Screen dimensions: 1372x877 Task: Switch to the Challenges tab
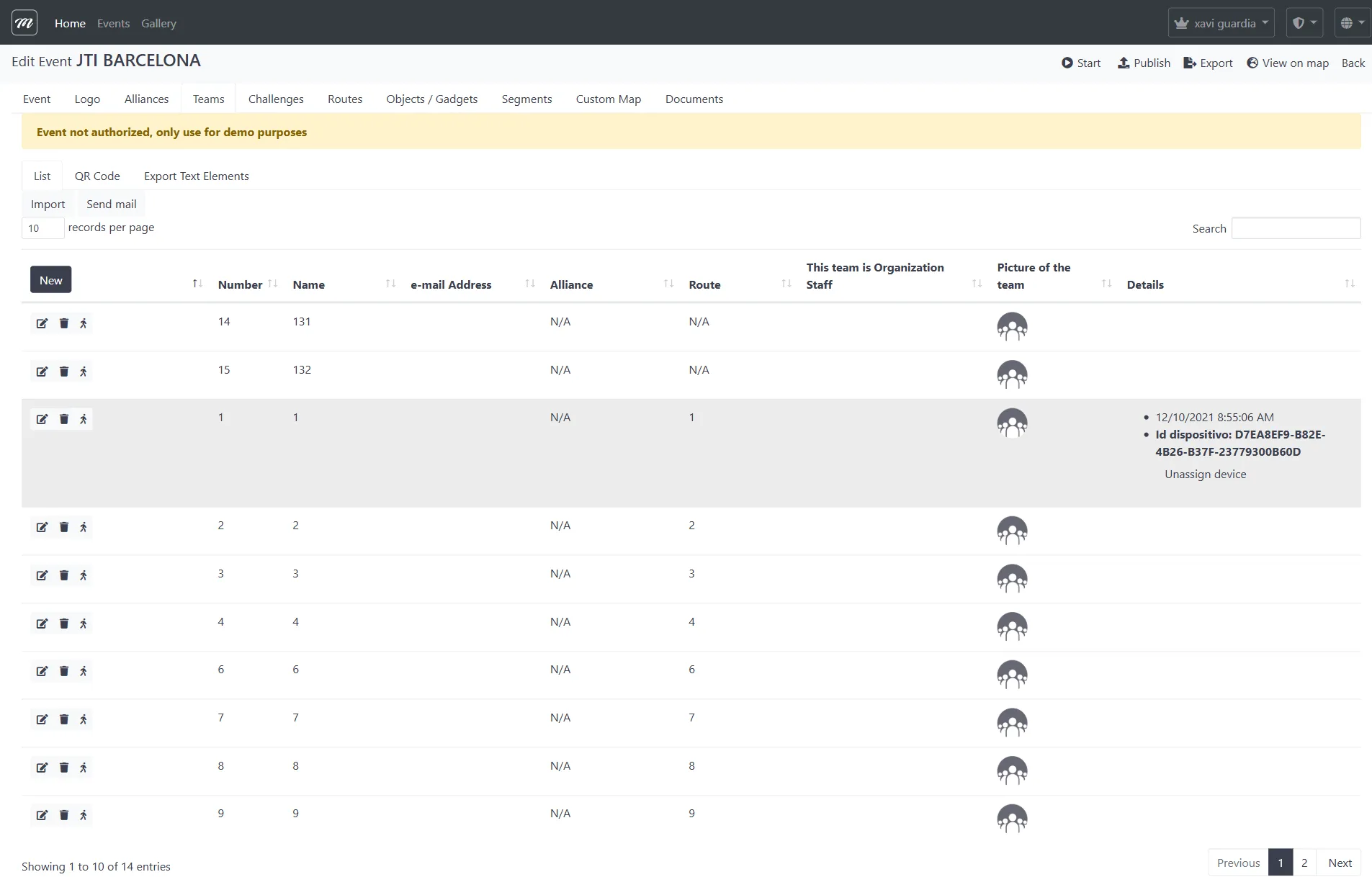pos(276,99)
